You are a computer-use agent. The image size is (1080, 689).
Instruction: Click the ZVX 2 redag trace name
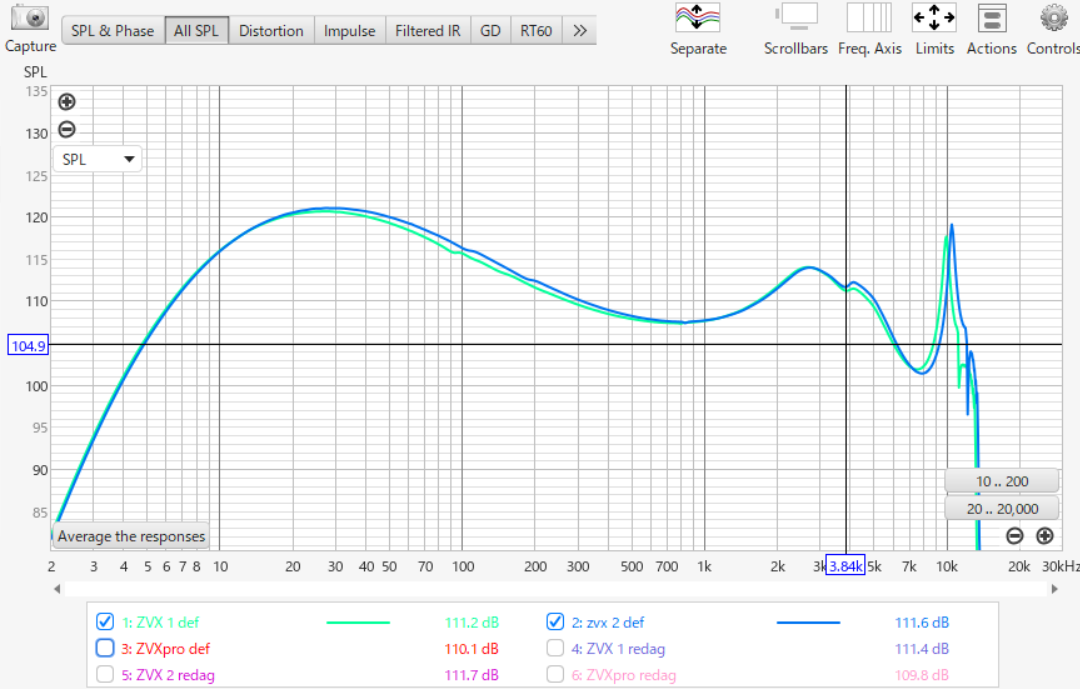coord(168,675)
